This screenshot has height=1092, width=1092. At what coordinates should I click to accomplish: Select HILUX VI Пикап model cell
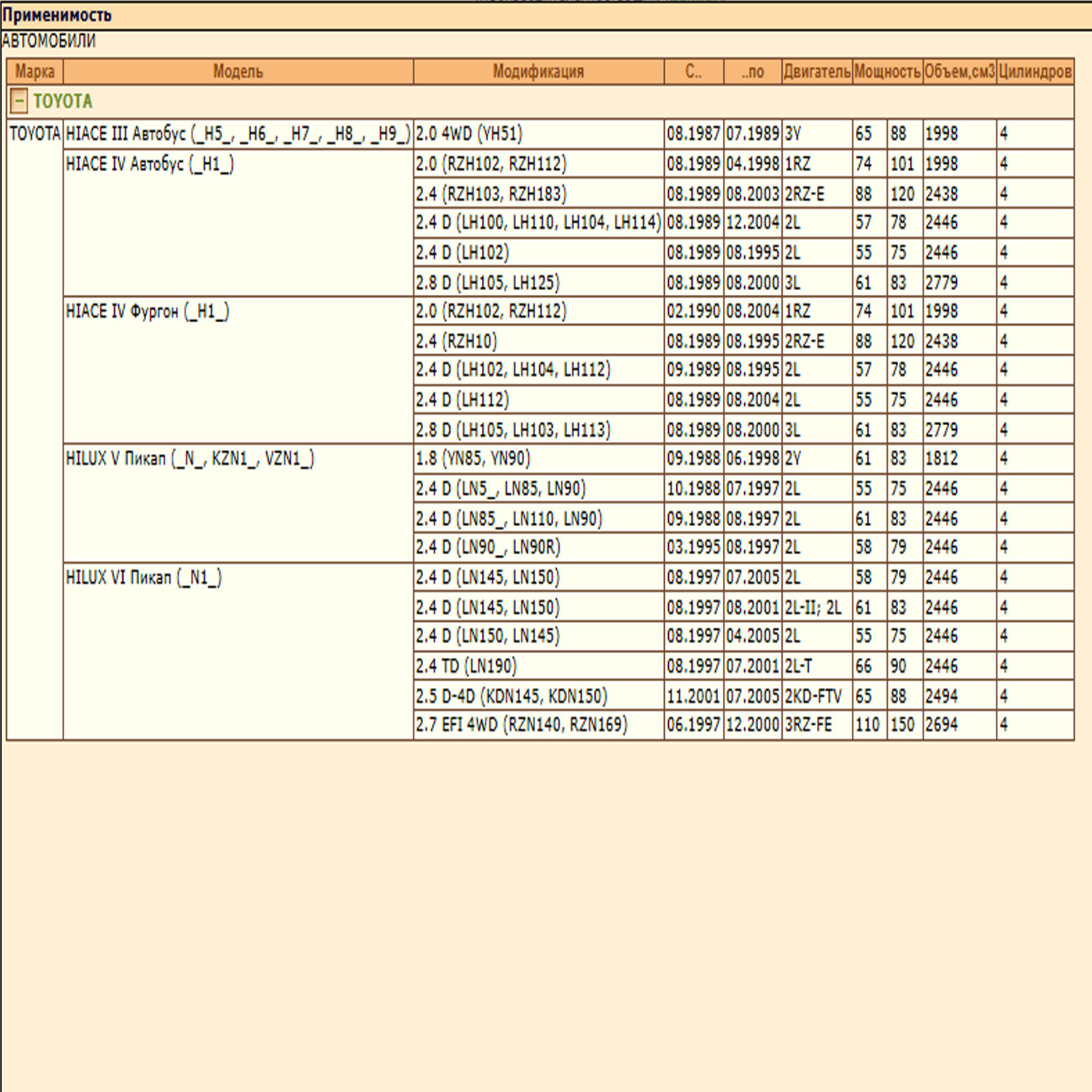point(143,578)
